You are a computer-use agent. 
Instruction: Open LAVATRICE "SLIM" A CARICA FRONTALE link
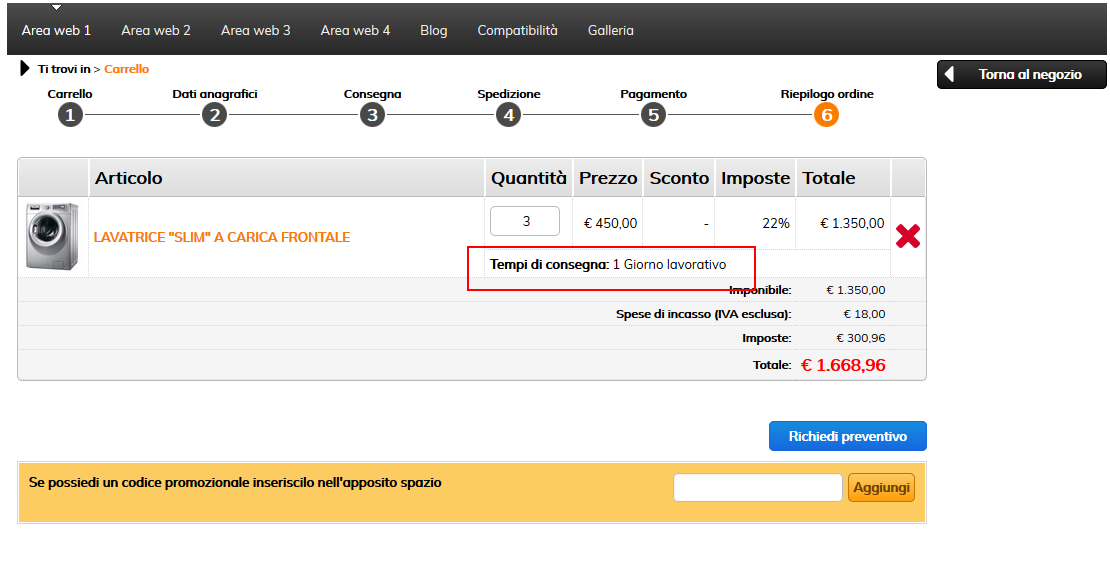pyautogui.click(x=222, y=237)
